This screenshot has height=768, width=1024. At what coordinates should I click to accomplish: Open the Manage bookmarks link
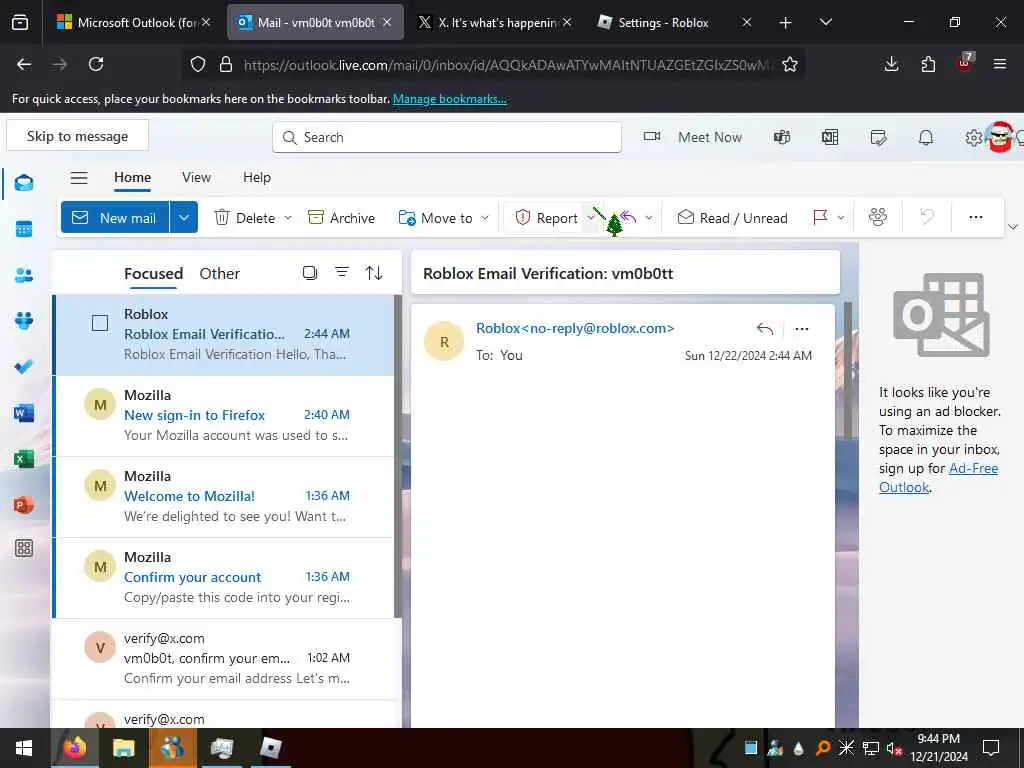[449, 99]
